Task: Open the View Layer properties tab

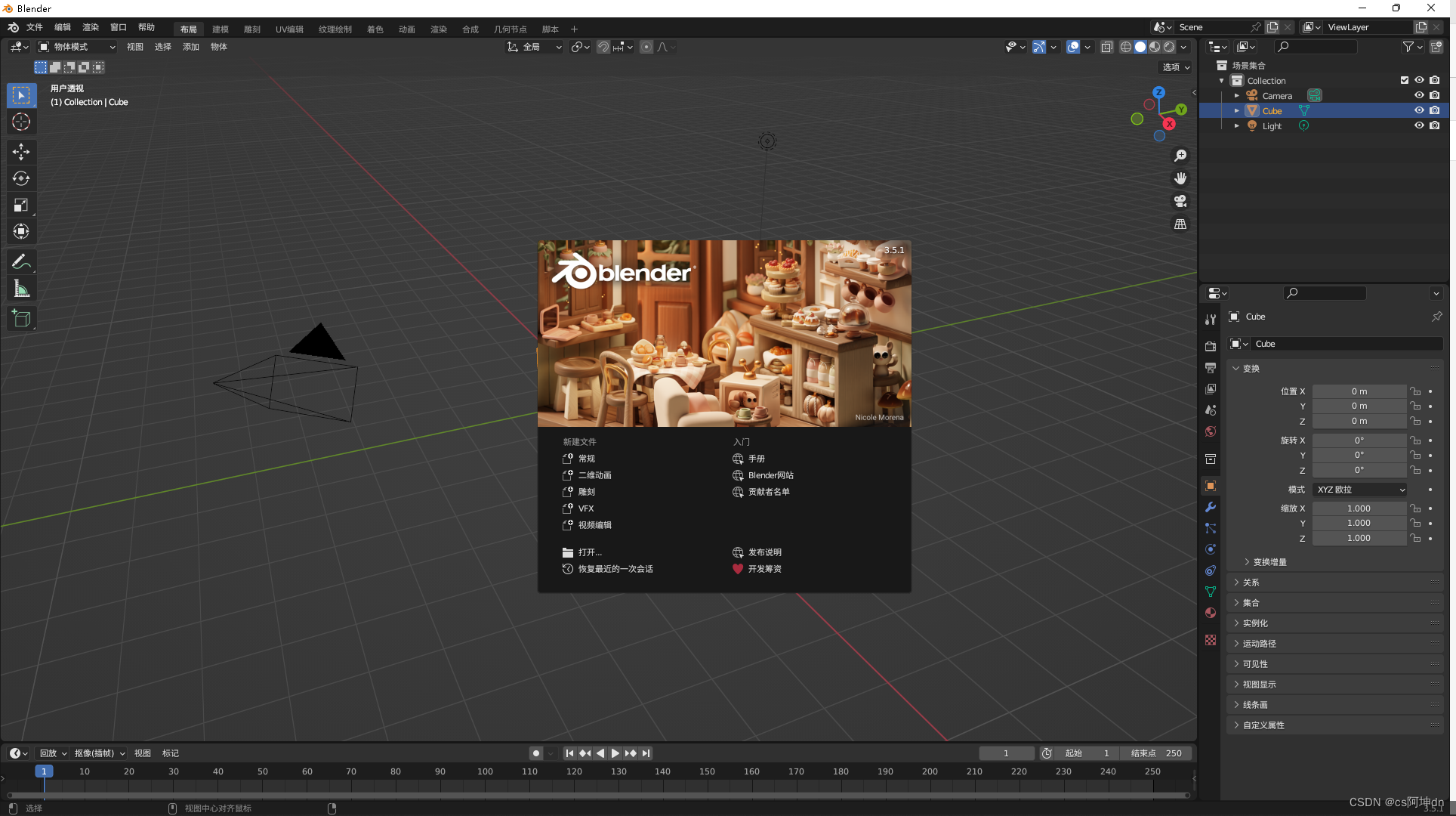Action: point(1211,389)
